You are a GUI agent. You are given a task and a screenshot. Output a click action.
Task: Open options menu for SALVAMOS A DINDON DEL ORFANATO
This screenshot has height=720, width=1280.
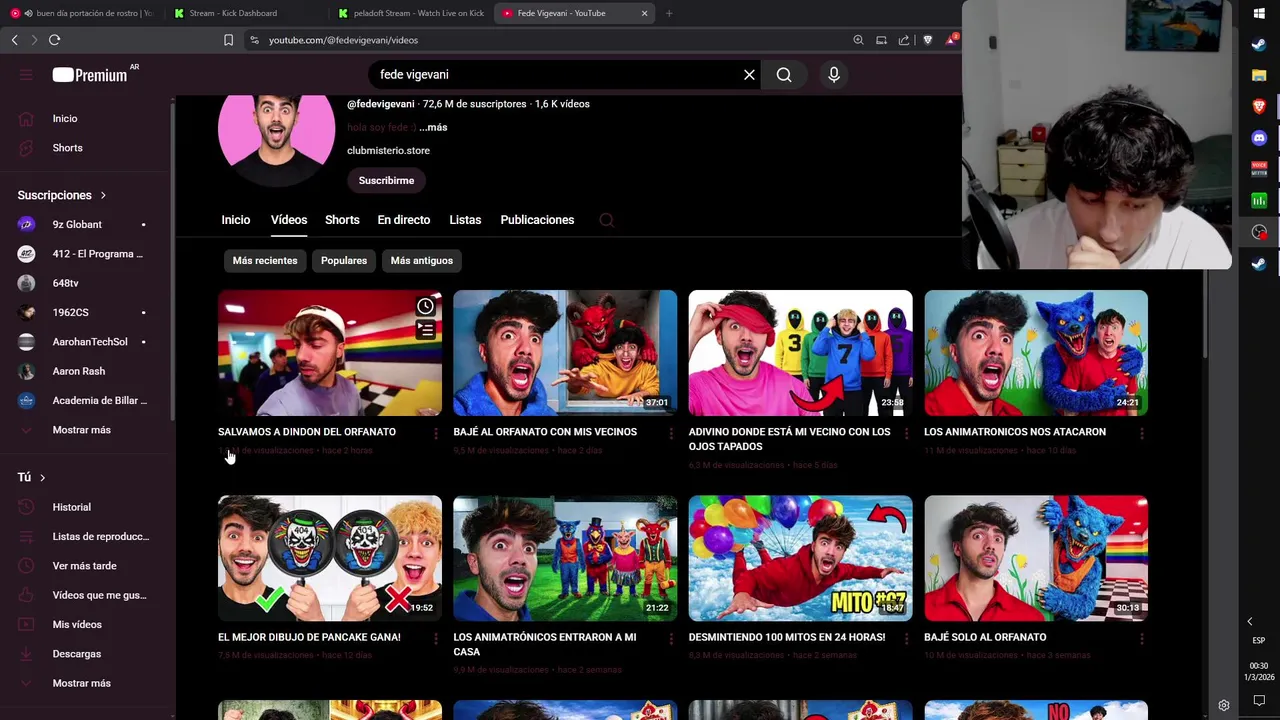click(x=435, y=433)
